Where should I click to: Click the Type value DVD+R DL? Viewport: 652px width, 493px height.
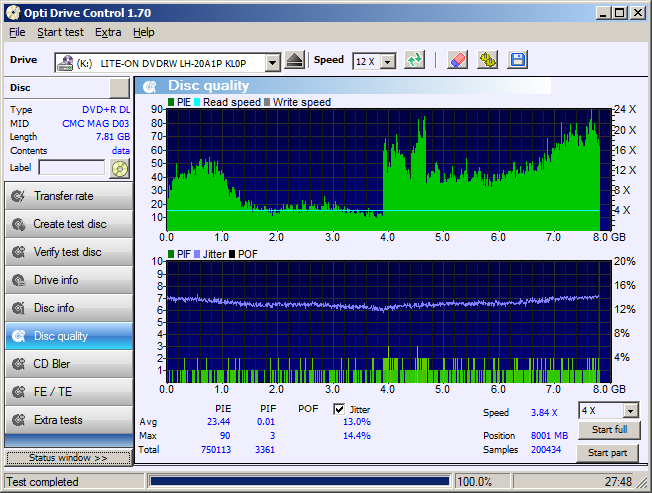click(106, 110)
